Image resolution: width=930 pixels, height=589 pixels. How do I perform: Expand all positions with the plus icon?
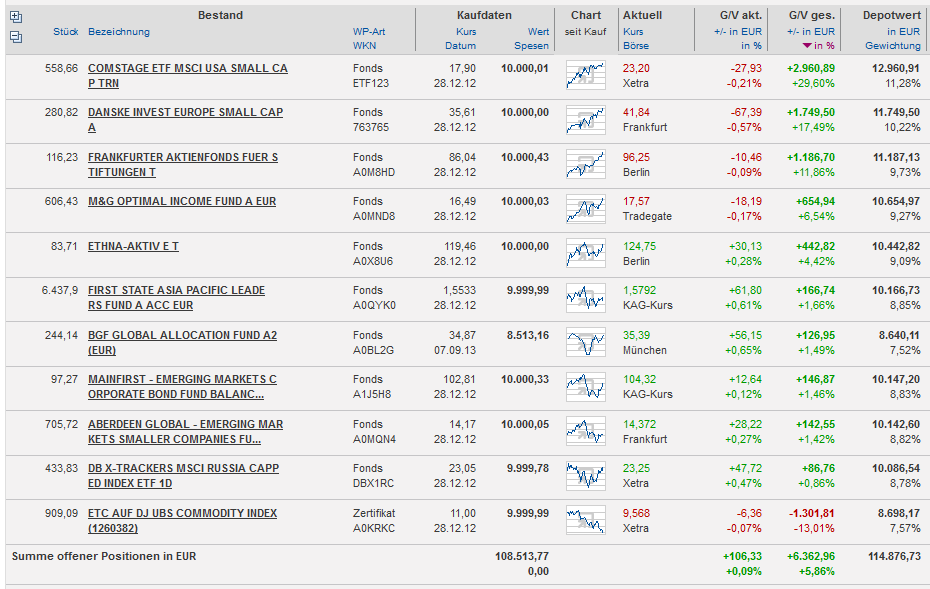[16, 17]
